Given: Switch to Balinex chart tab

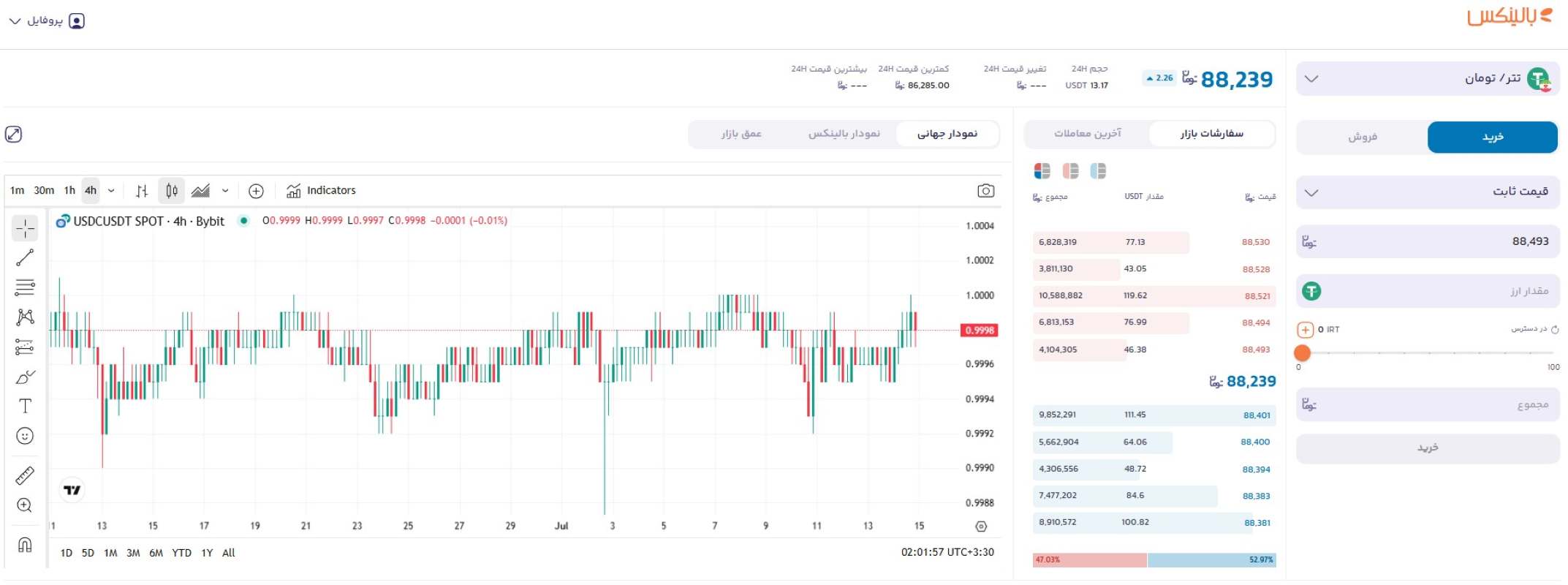Looking at the screenshot, I should point(844,134).
